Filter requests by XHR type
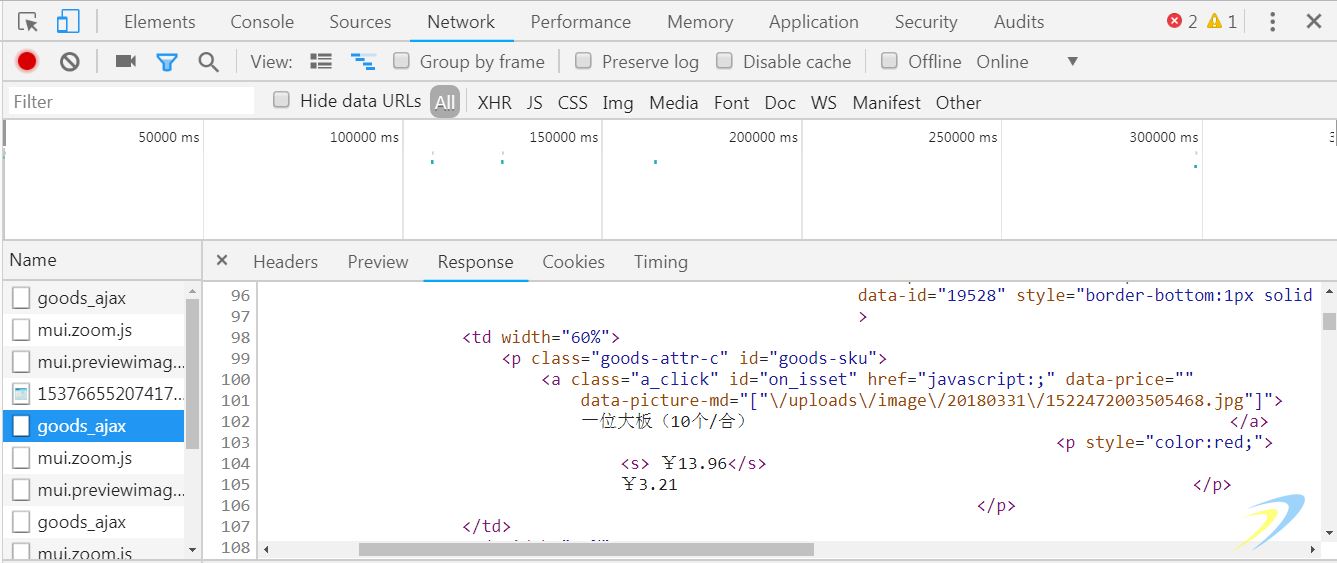Screen dimensions: 1337x563 tap(494, 102)
